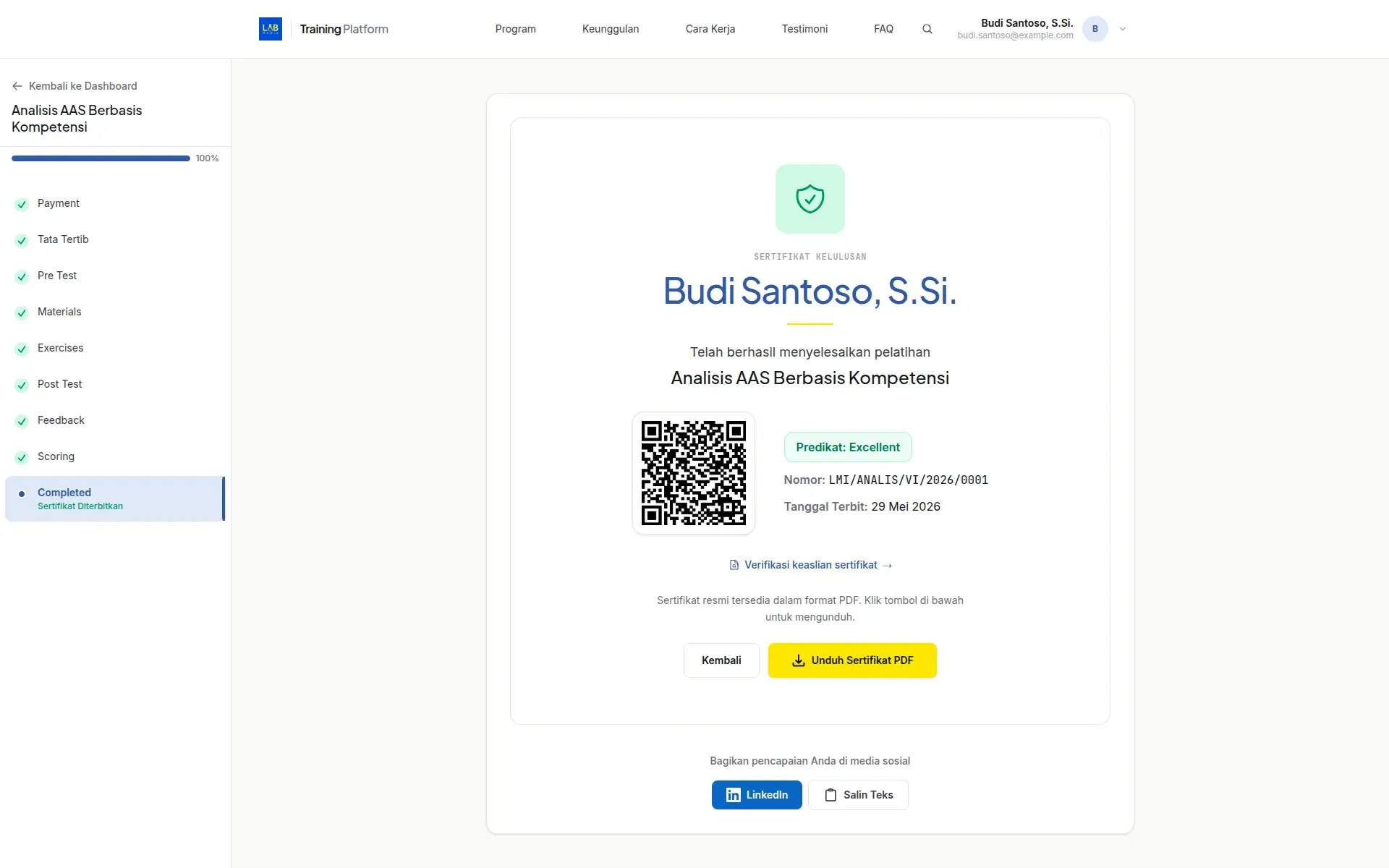
Task: Click the check icon beside Materials
Action: [x=22, y=312]
